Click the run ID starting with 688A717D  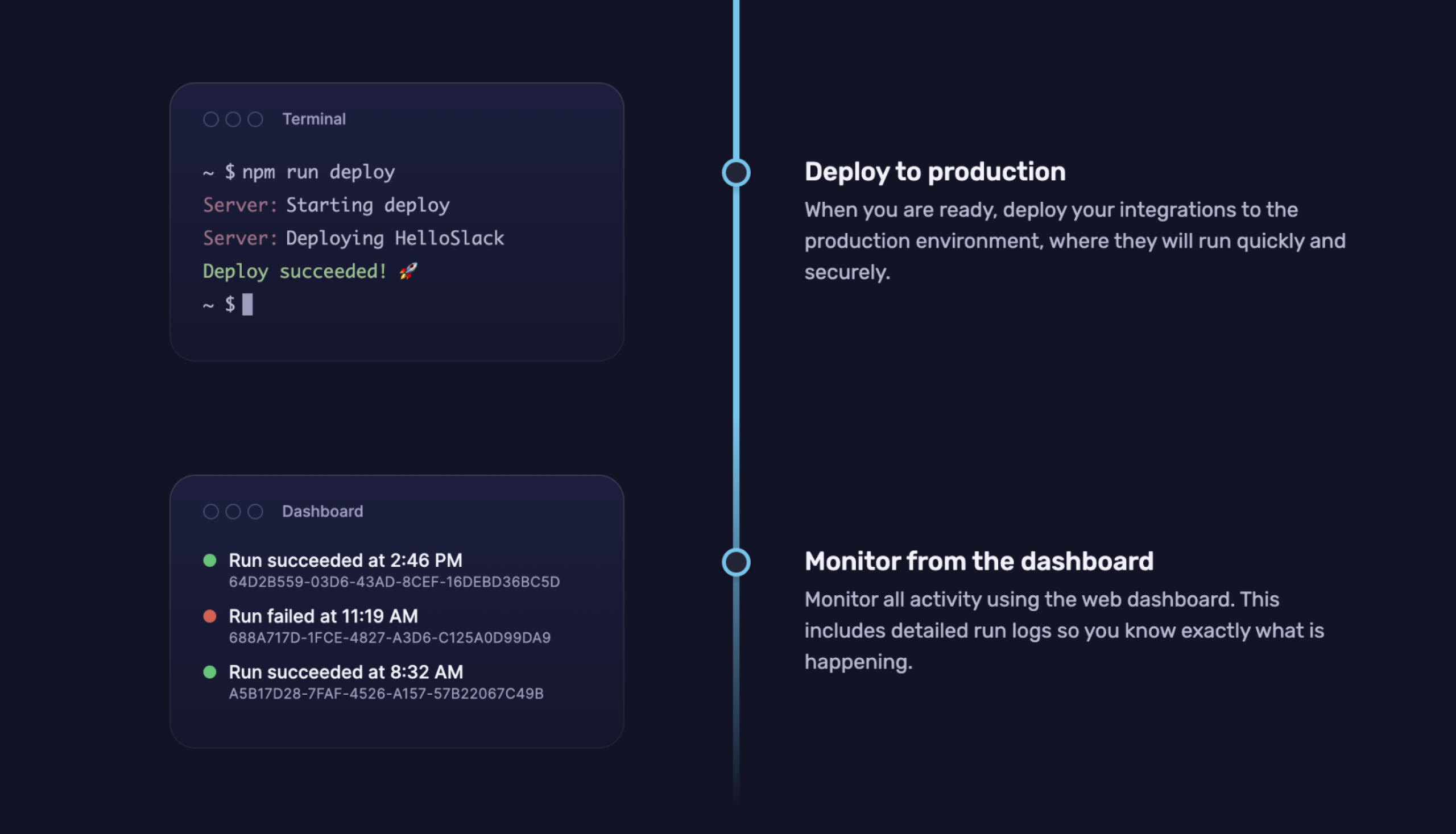coord(390,637)
